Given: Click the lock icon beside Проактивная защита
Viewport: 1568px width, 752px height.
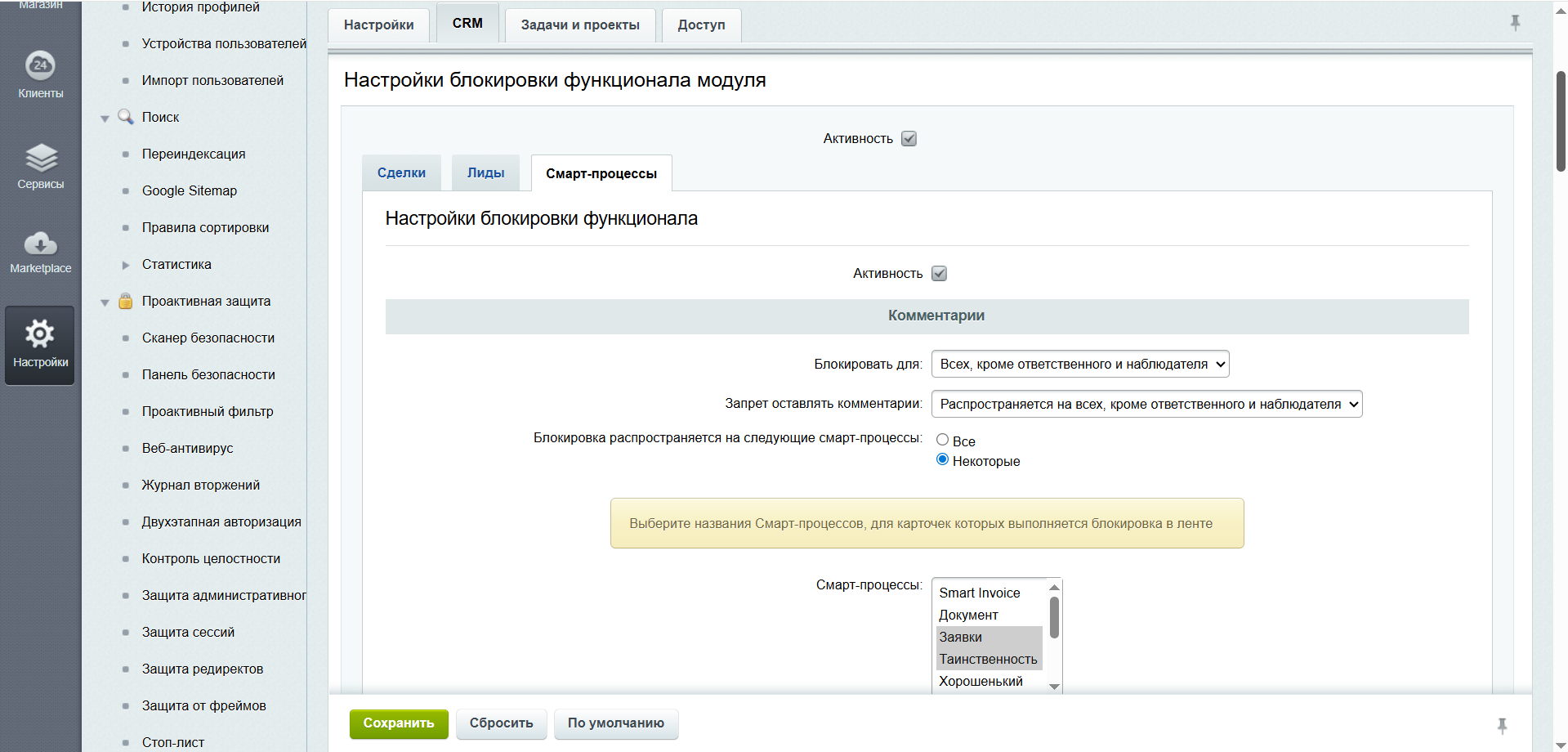Looking at the screenshot, I should point(125,301).
